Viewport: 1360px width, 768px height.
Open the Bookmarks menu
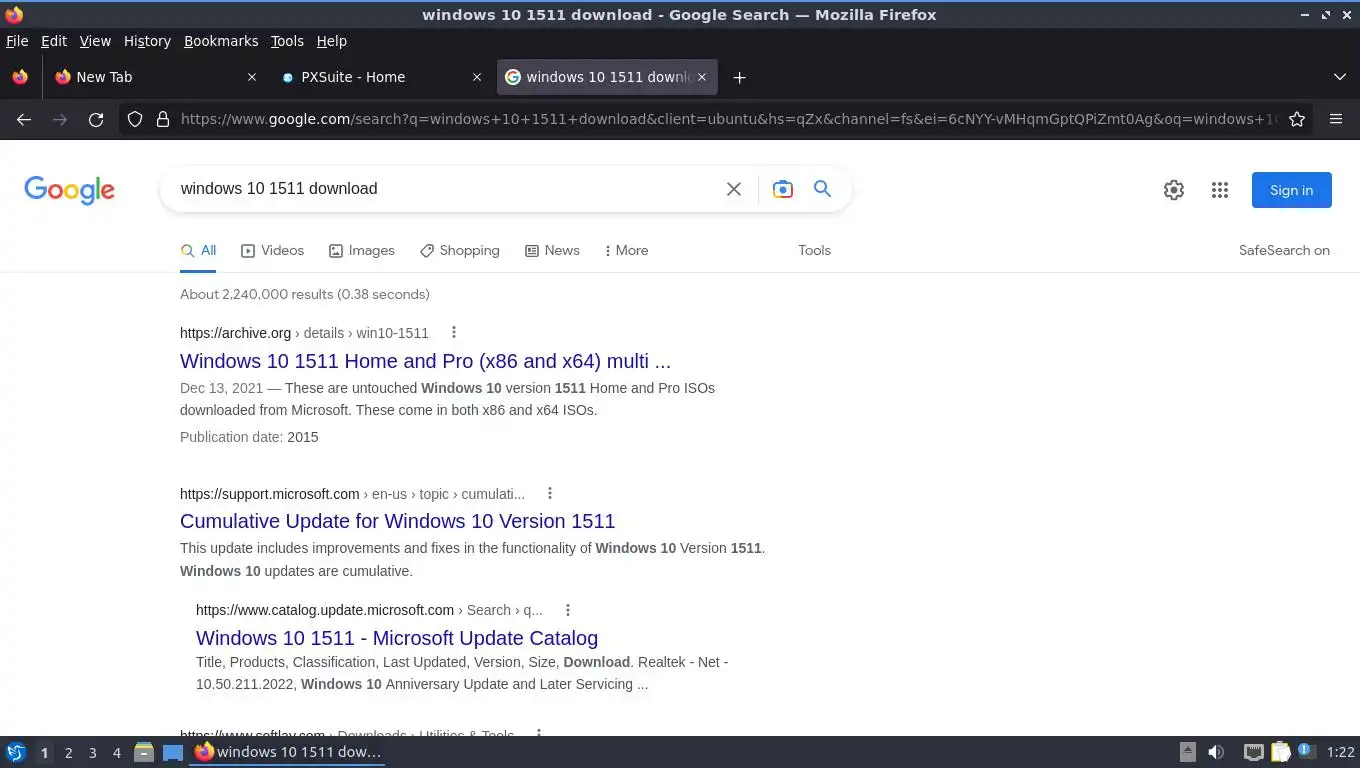pyautogui.click(x=221, y=41)
